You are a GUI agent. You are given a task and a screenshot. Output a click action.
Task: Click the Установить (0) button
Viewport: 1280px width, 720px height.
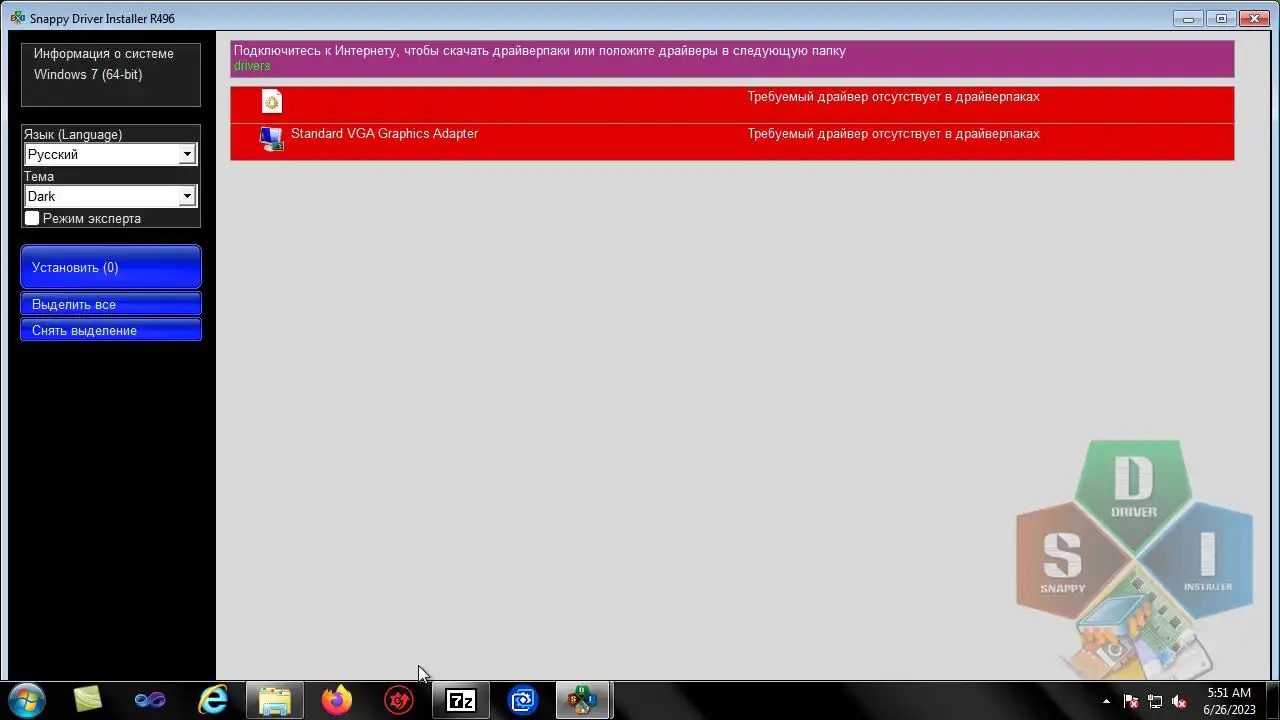point(111,267)
